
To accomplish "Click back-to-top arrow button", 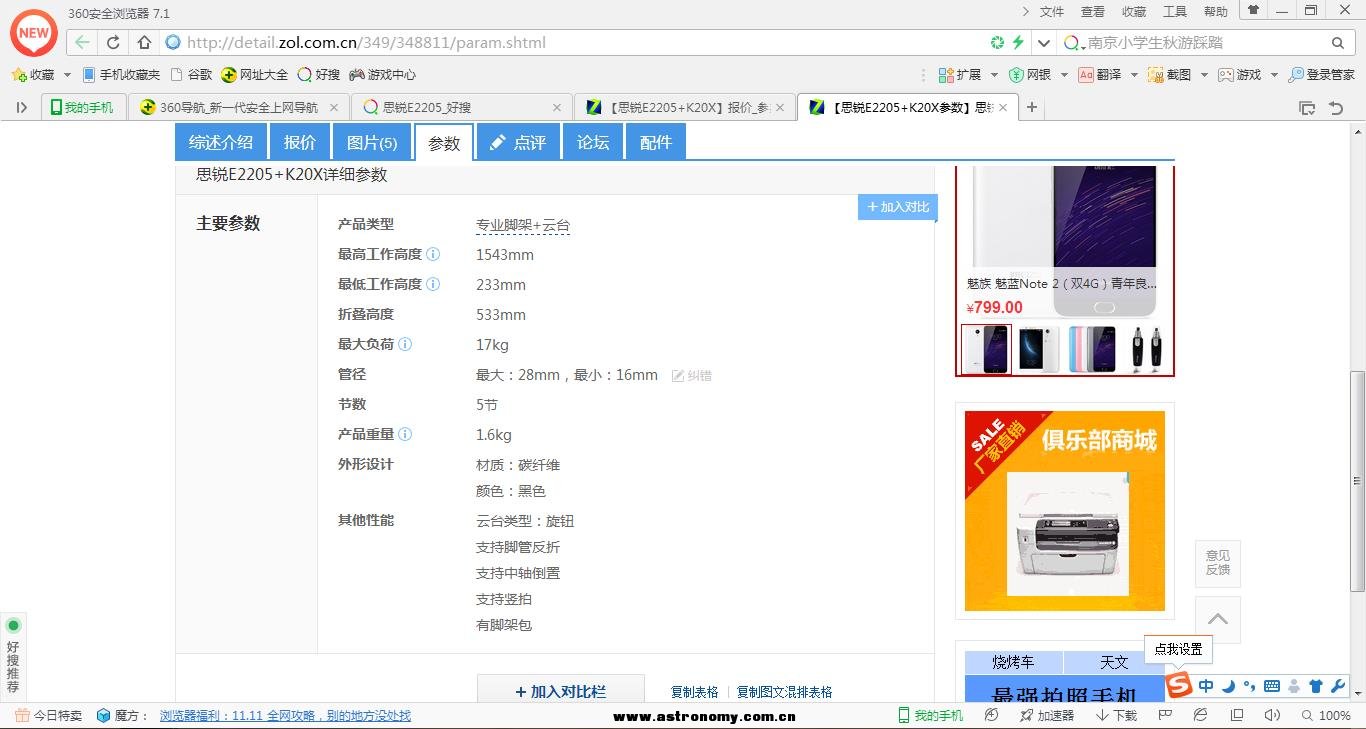I will tap(1218, 620).
